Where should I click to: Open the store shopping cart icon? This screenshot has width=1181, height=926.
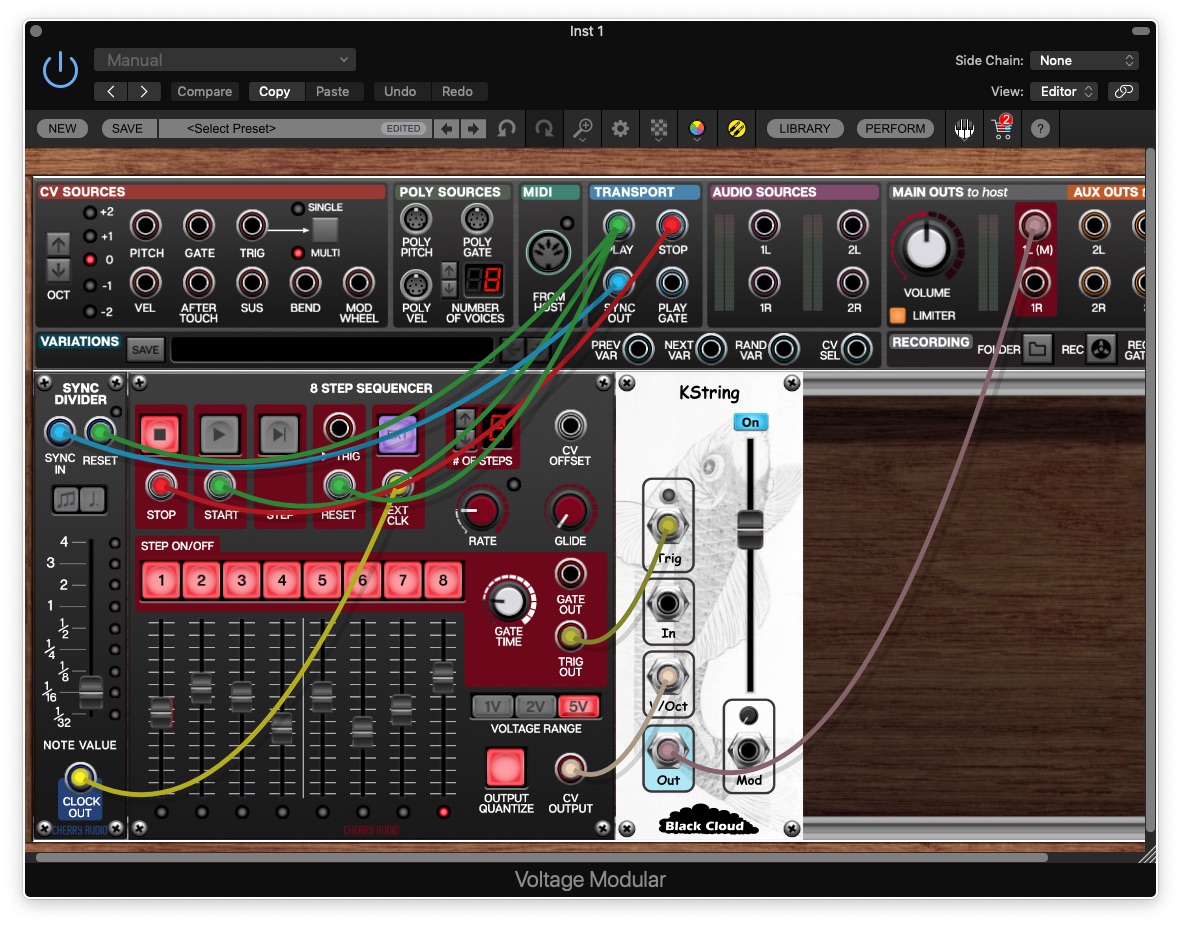1002,128
